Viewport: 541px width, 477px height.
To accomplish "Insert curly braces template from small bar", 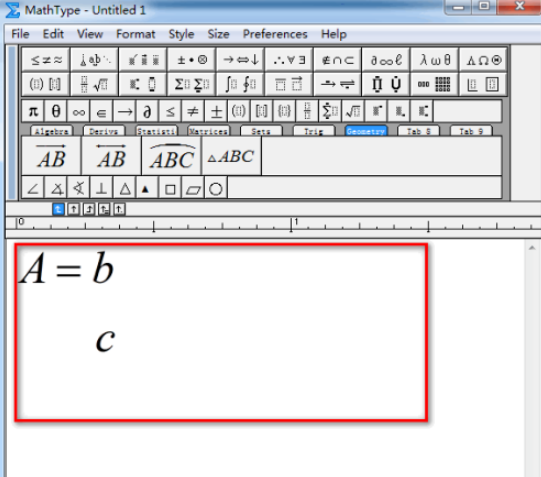I will pos(284,111).
